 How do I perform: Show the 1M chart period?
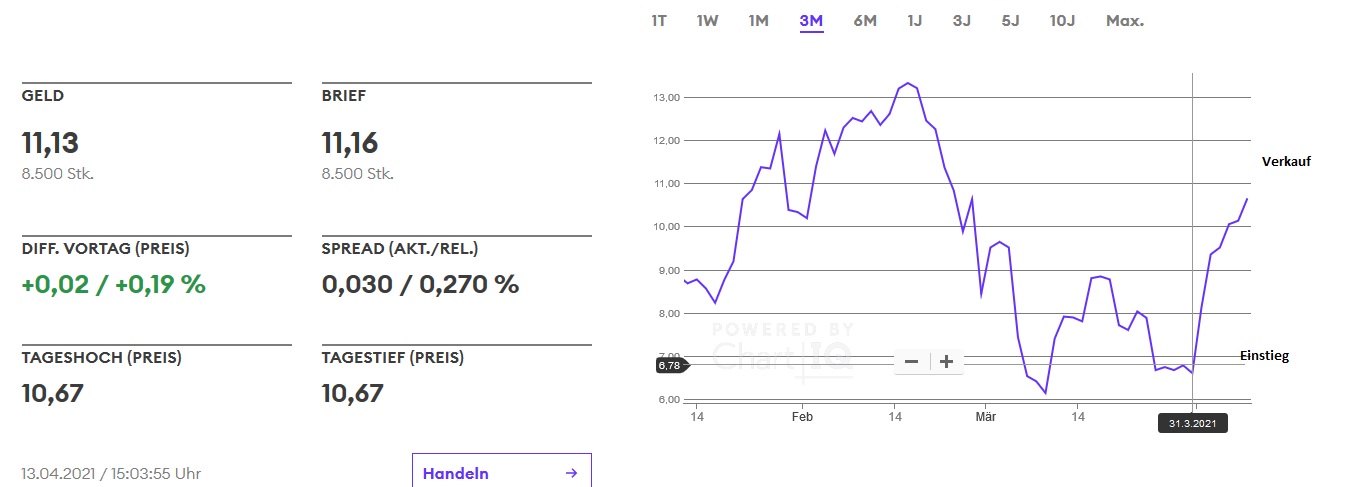(759, 21)
